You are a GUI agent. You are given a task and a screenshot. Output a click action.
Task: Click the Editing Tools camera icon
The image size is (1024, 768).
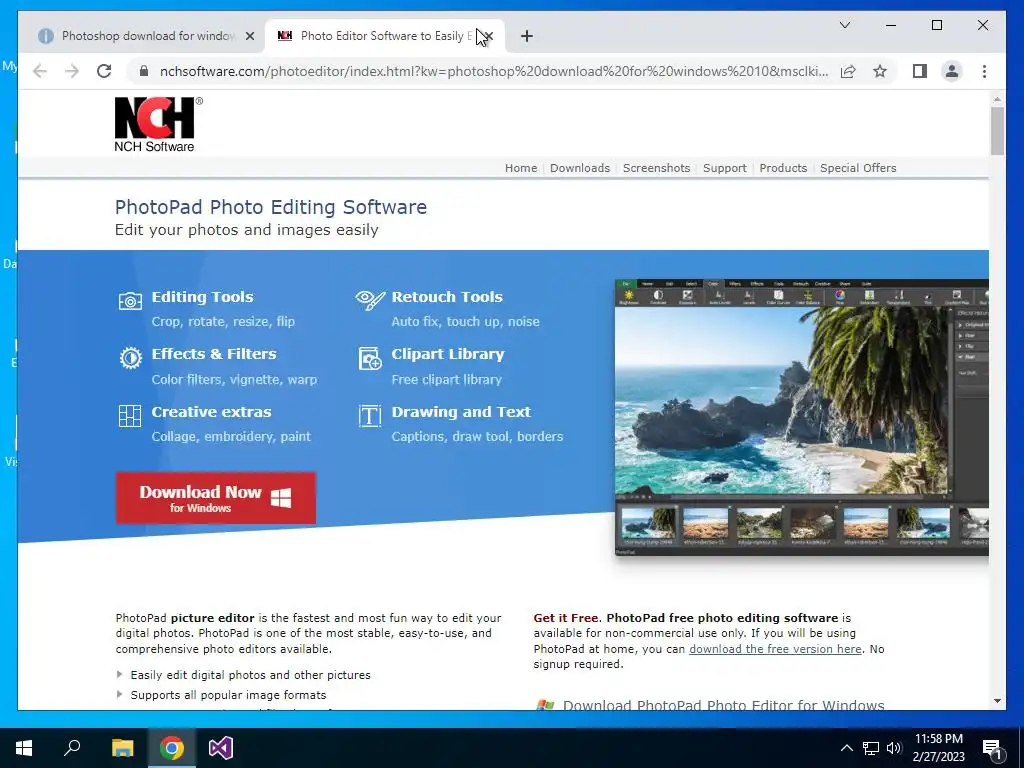click(x=130, y=301)
